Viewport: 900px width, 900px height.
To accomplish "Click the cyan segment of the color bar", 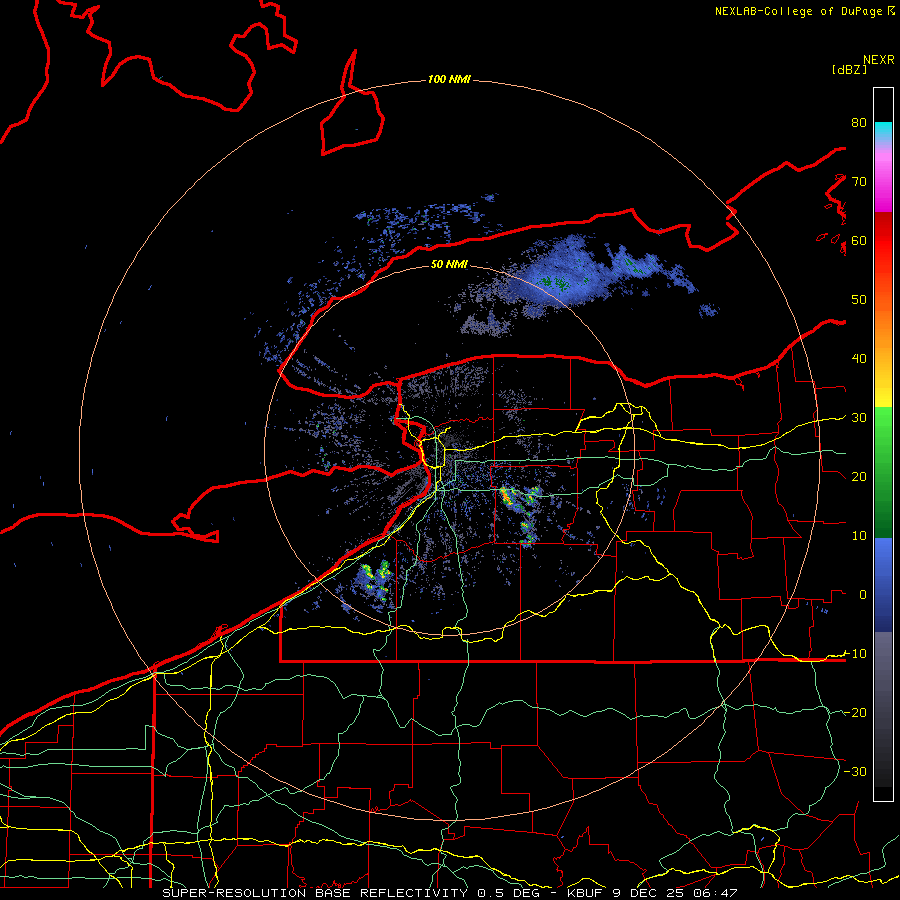I will point(883,132).
